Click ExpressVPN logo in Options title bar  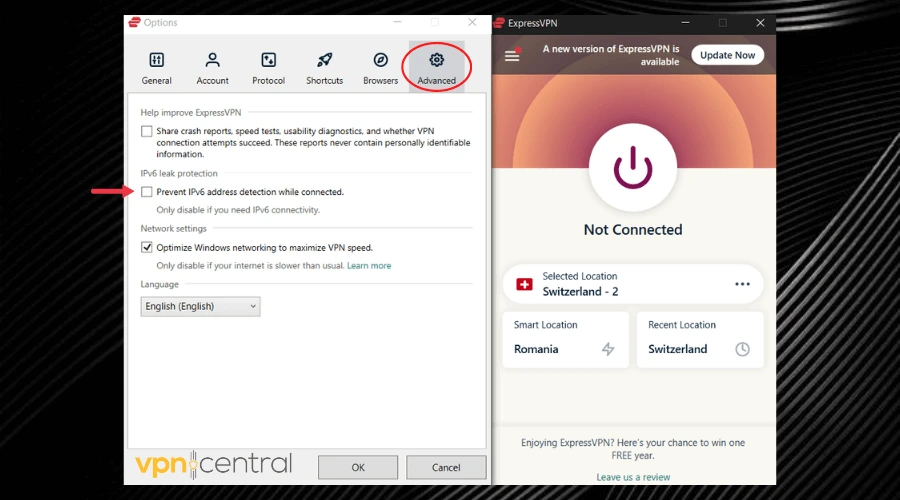coord(134,22)
